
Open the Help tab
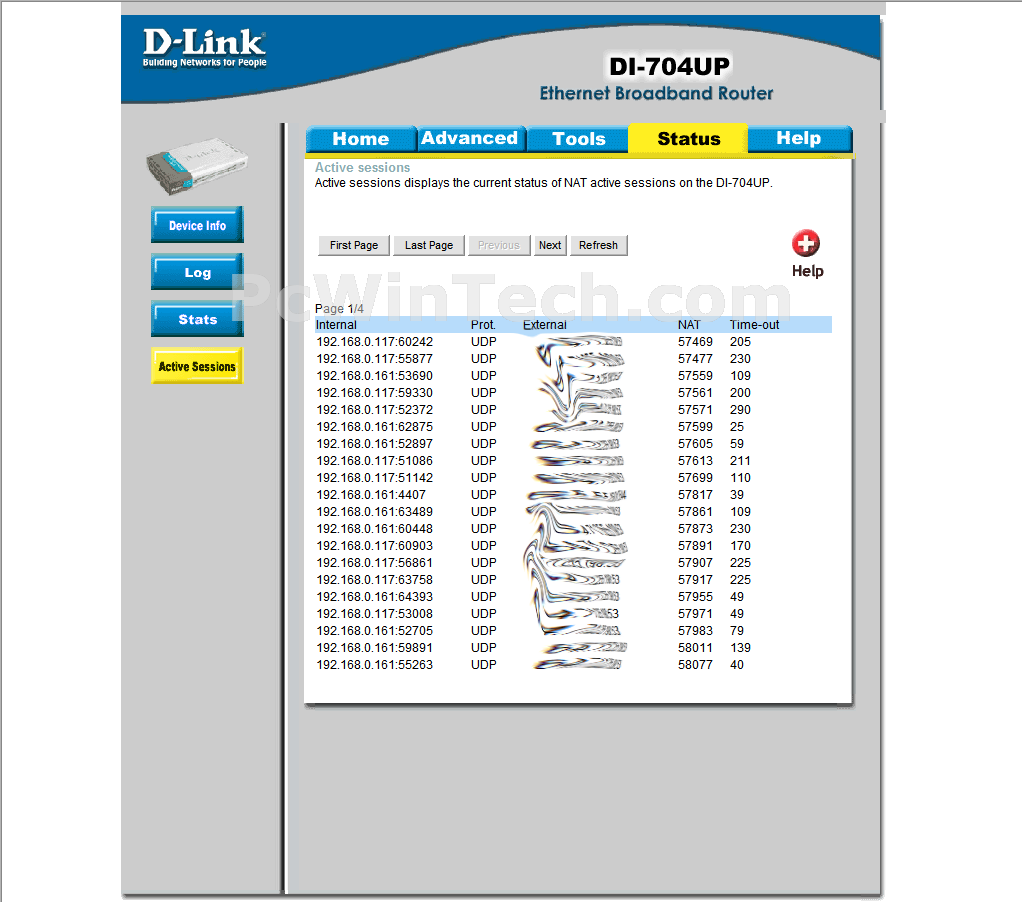click(x=799, y=139)
